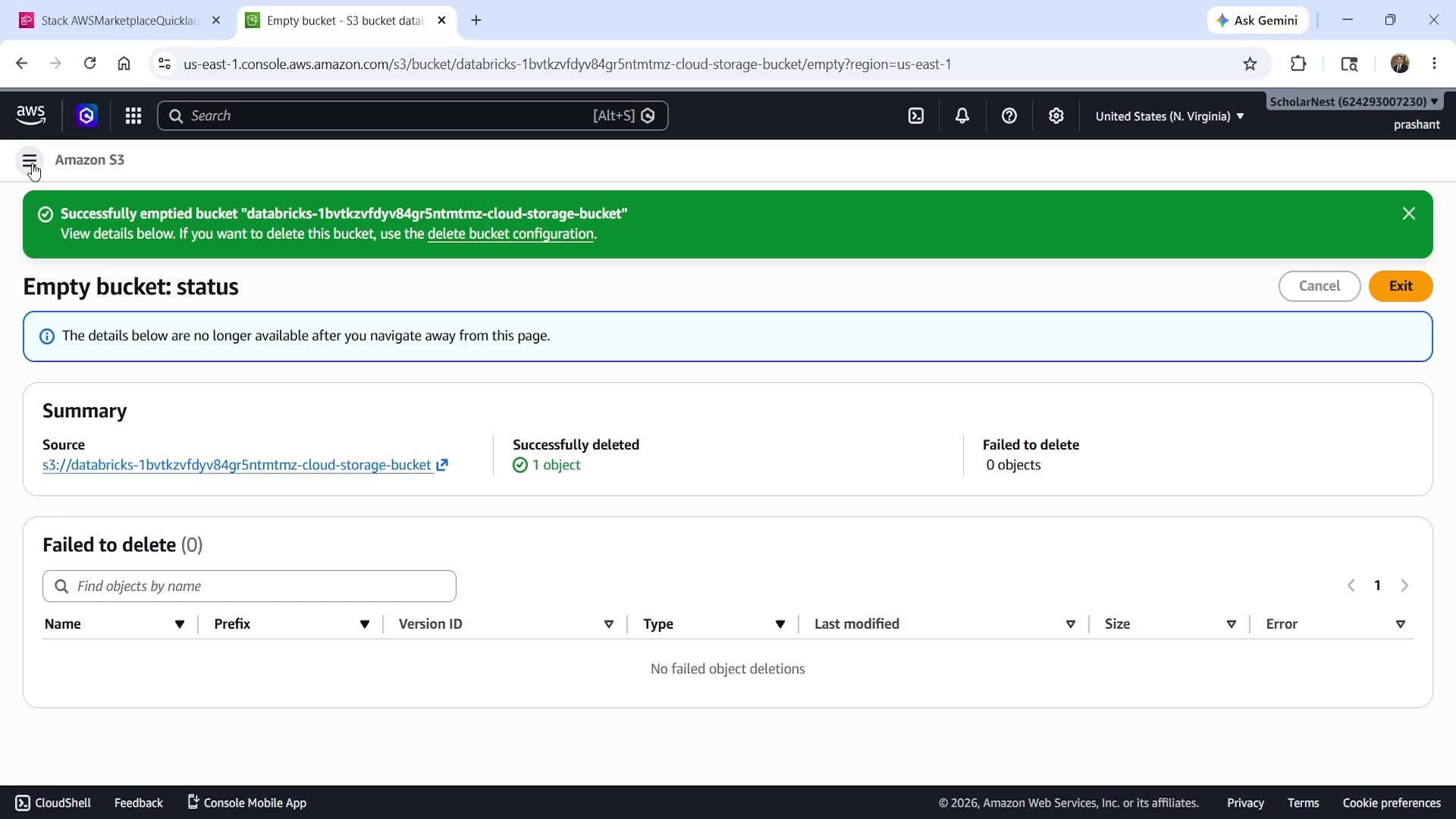Screen dimensions: 1456x819
Task: Click the Find objects by name field
Action: [249, 586]
